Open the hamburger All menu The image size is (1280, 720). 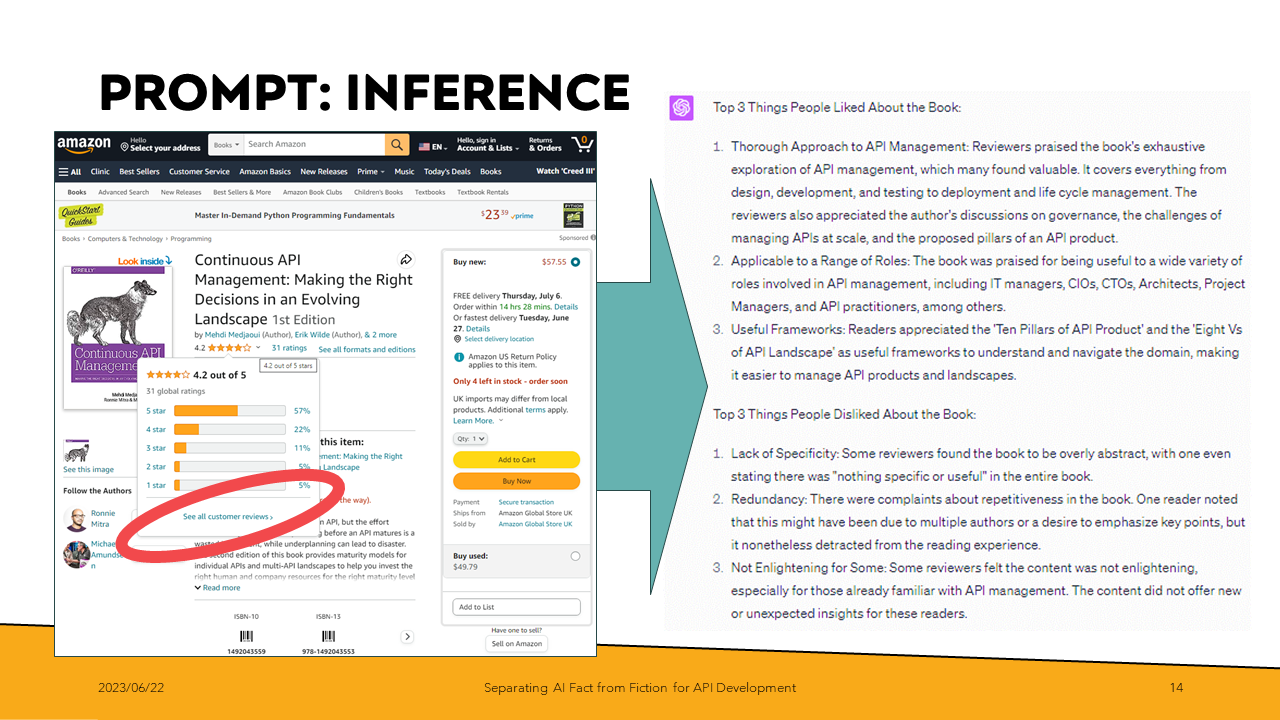[69, 172]
